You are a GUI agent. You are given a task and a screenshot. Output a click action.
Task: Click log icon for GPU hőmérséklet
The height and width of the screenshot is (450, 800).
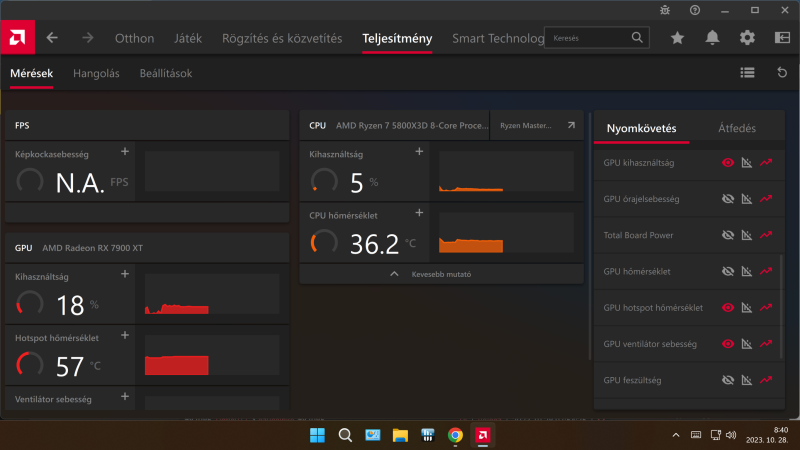point(746,271)
